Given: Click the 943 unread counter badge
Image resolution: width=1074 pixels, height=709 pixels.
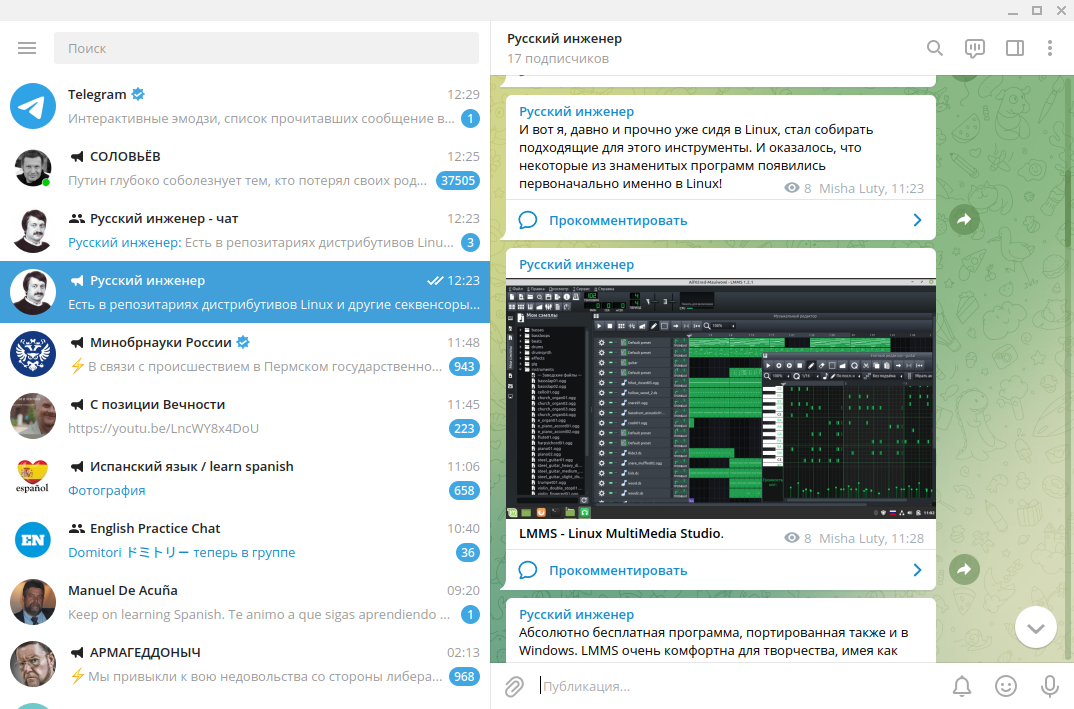Looking at the screenshot, I should tap(464, 366).
